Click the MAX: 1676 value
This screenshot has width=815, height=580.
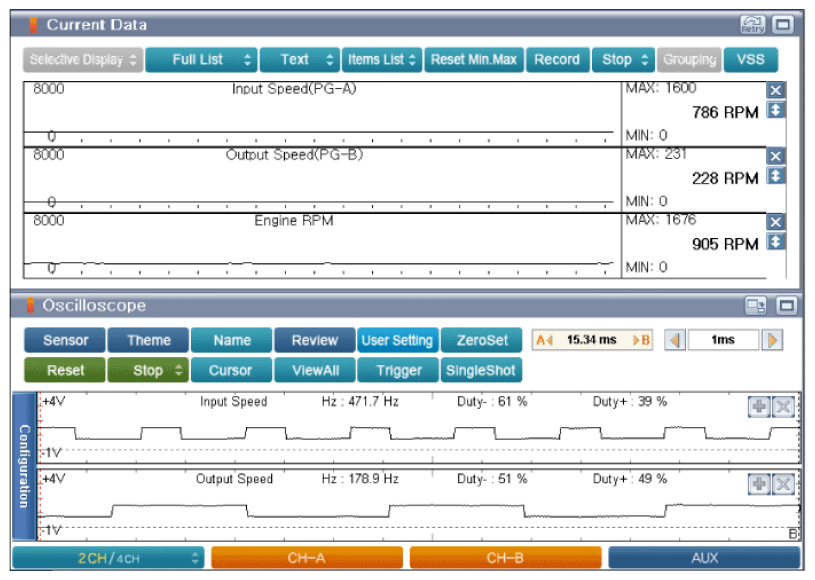661,220
